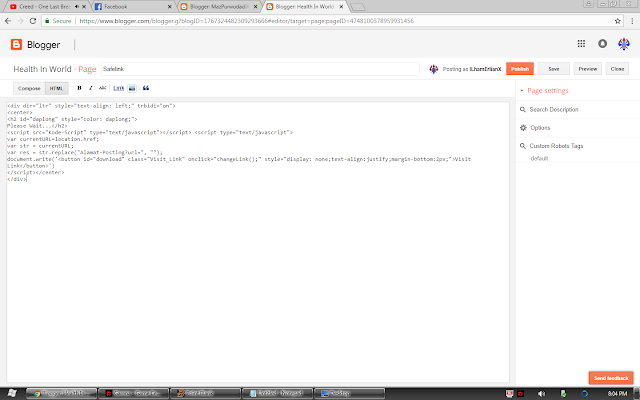Open the Chrome Blogger taskbar item
The width and height of the screenshot is (640, 400).
(62, 393)
